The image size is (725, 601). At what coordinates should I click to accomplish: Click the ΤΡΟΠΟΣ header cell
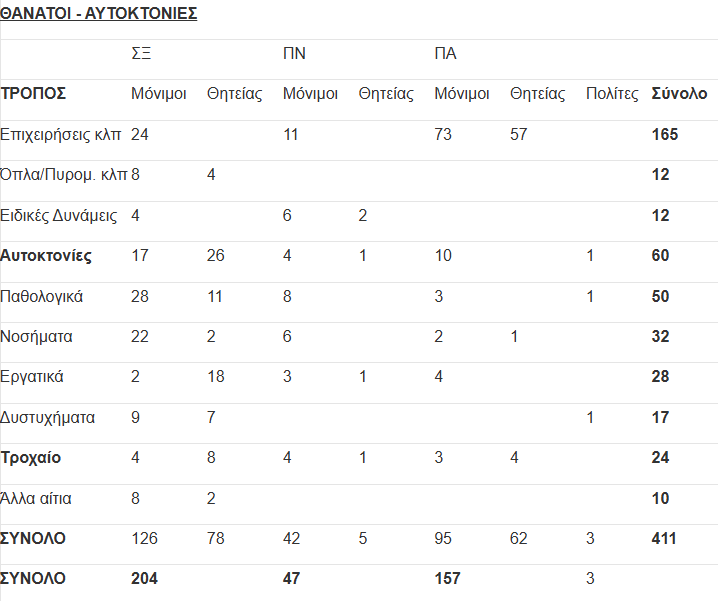click(x=33, y=94)
